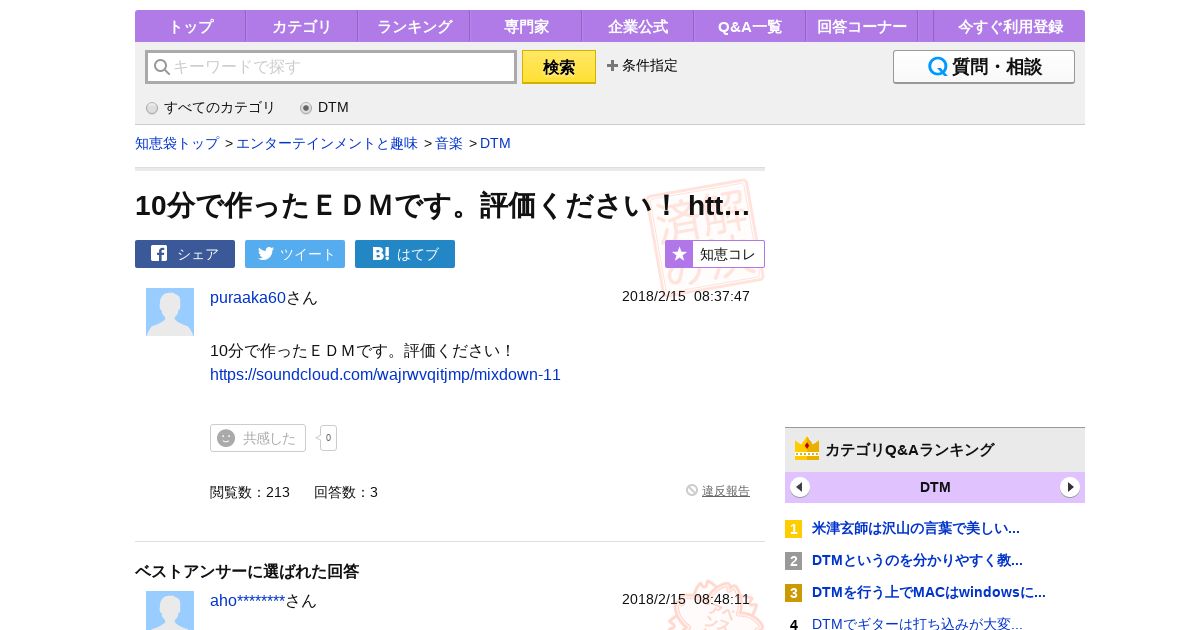Click the 質問・相談 button

pos(983,67)
